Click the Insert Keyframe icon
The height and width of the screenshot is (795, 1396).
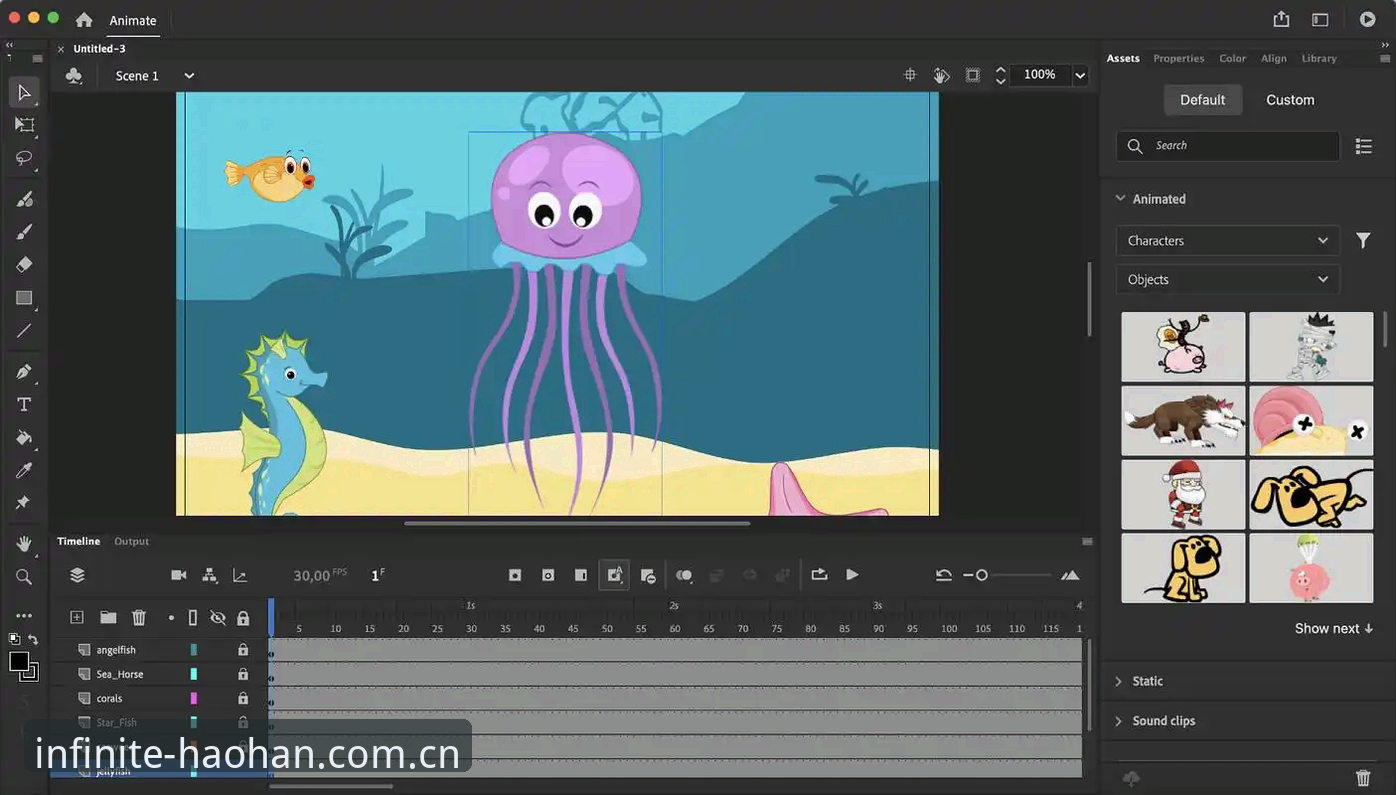[x=515, y=575]
